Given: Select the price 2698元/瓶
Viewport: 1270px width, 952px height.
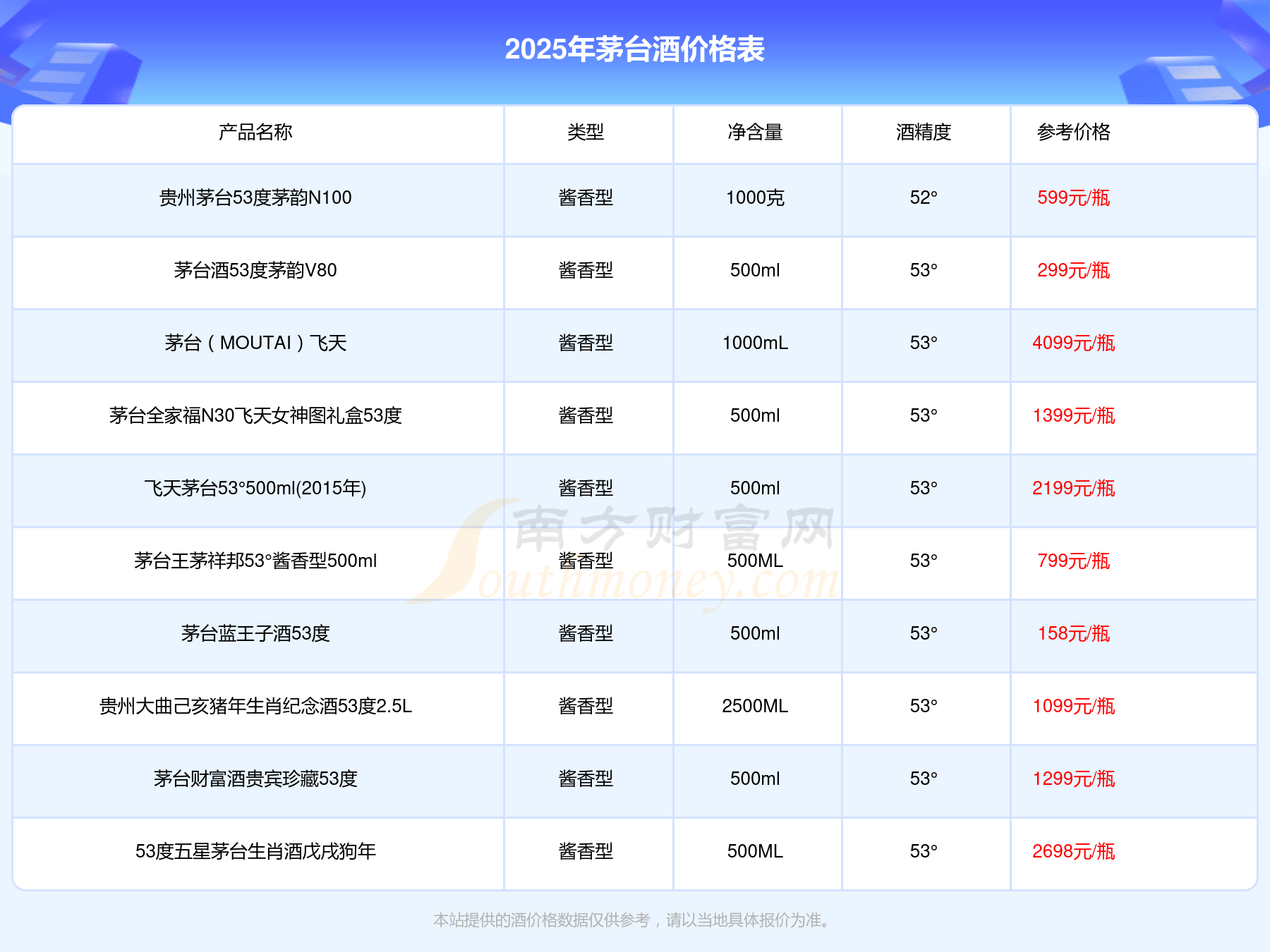Looking at the screenshot, I should [1074, 851].
